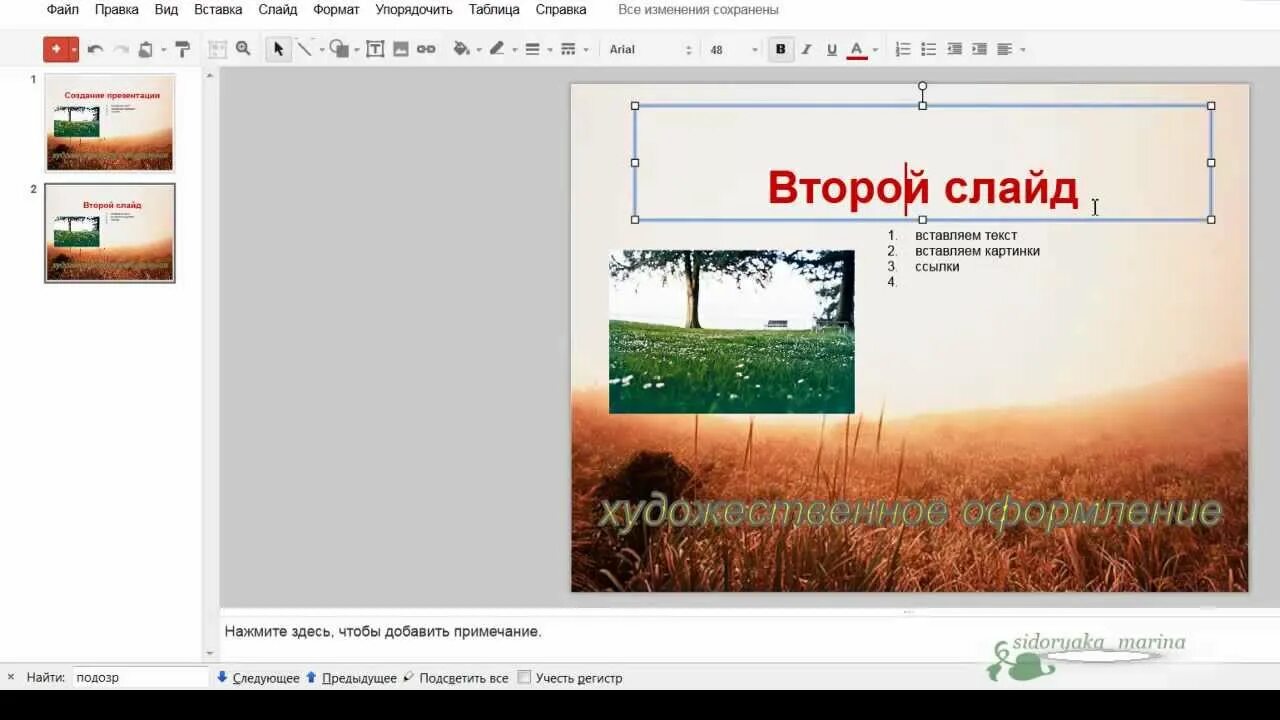Click the numbered list icon
The image size is (1280, 720).
[903, 49]
